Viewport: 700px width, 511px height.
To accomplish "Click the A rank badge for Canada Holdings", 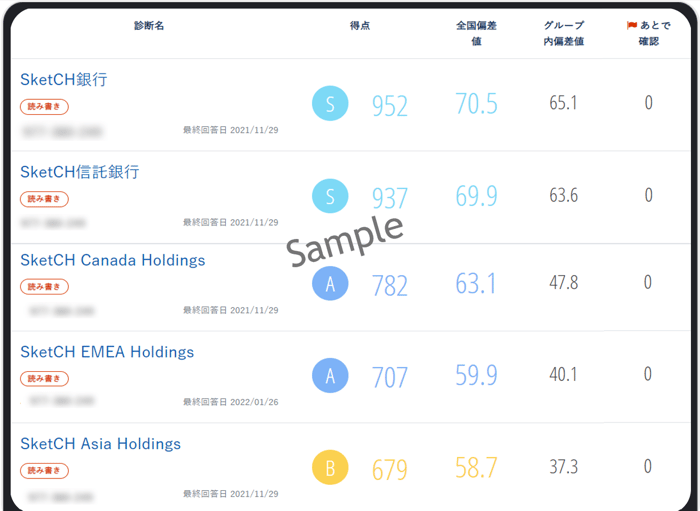I will tap(330, 283).
